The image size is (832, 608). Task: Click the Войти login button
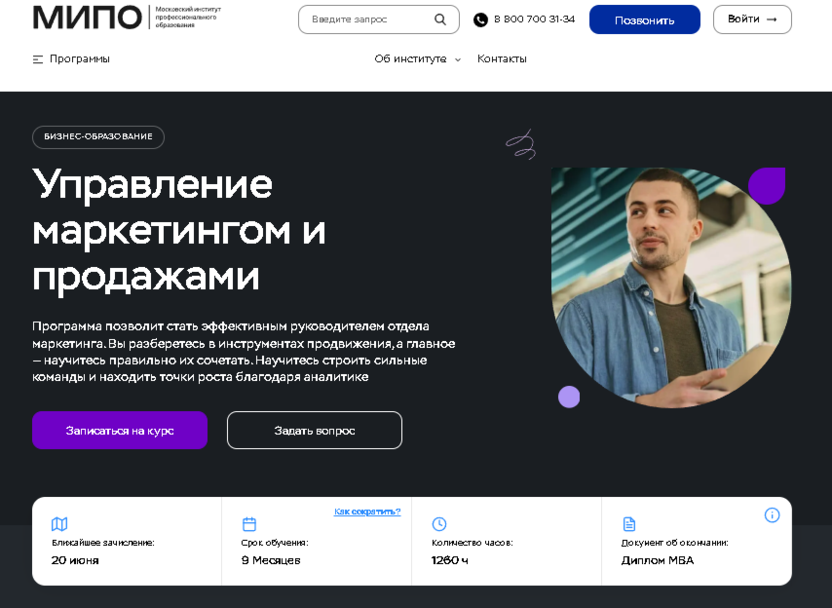tap(752, 20)
